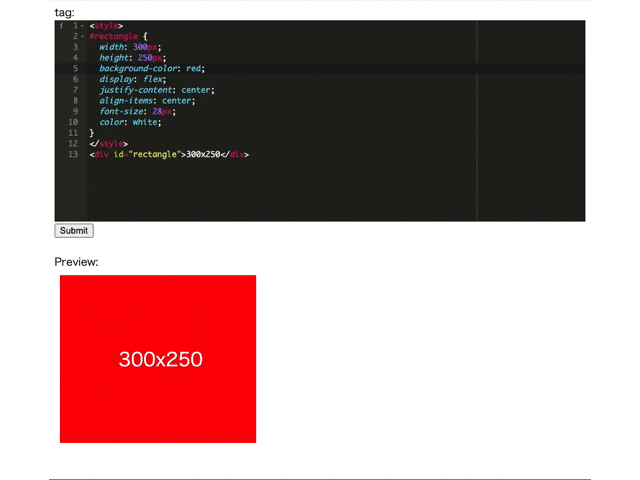Collapse the #rectangle rule fold arrow
640x480 pixels.
click(83, 36)
